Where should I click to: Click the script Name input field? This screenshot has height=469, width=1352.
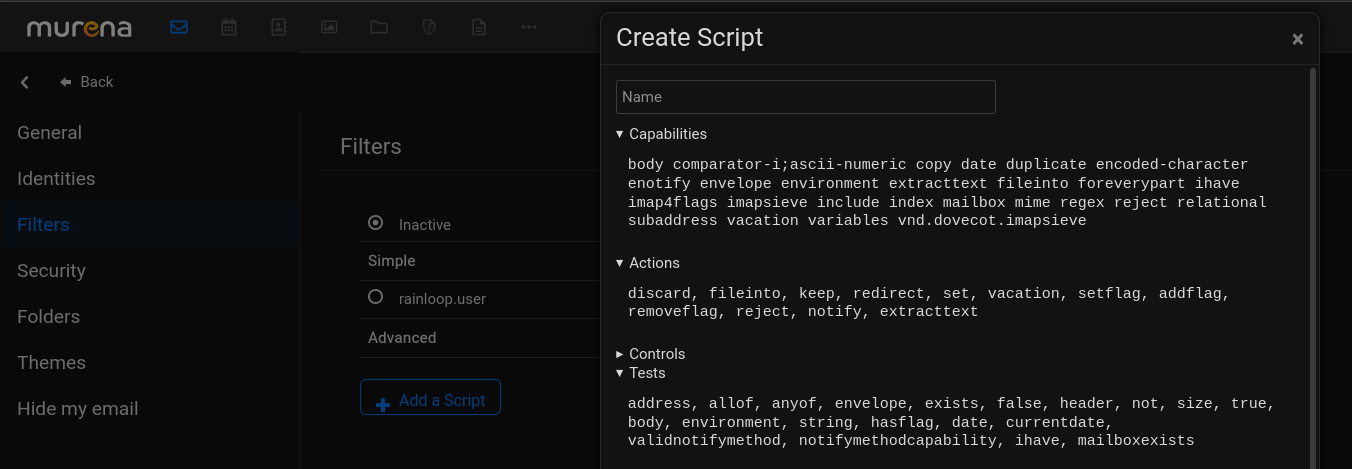point(806,97)
